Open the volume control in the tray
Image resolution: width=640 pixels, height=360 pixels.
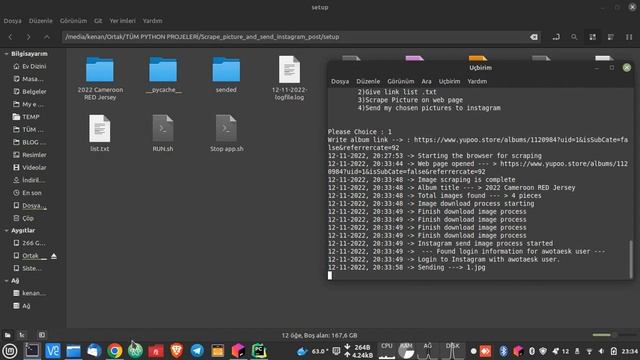(601, 351)
